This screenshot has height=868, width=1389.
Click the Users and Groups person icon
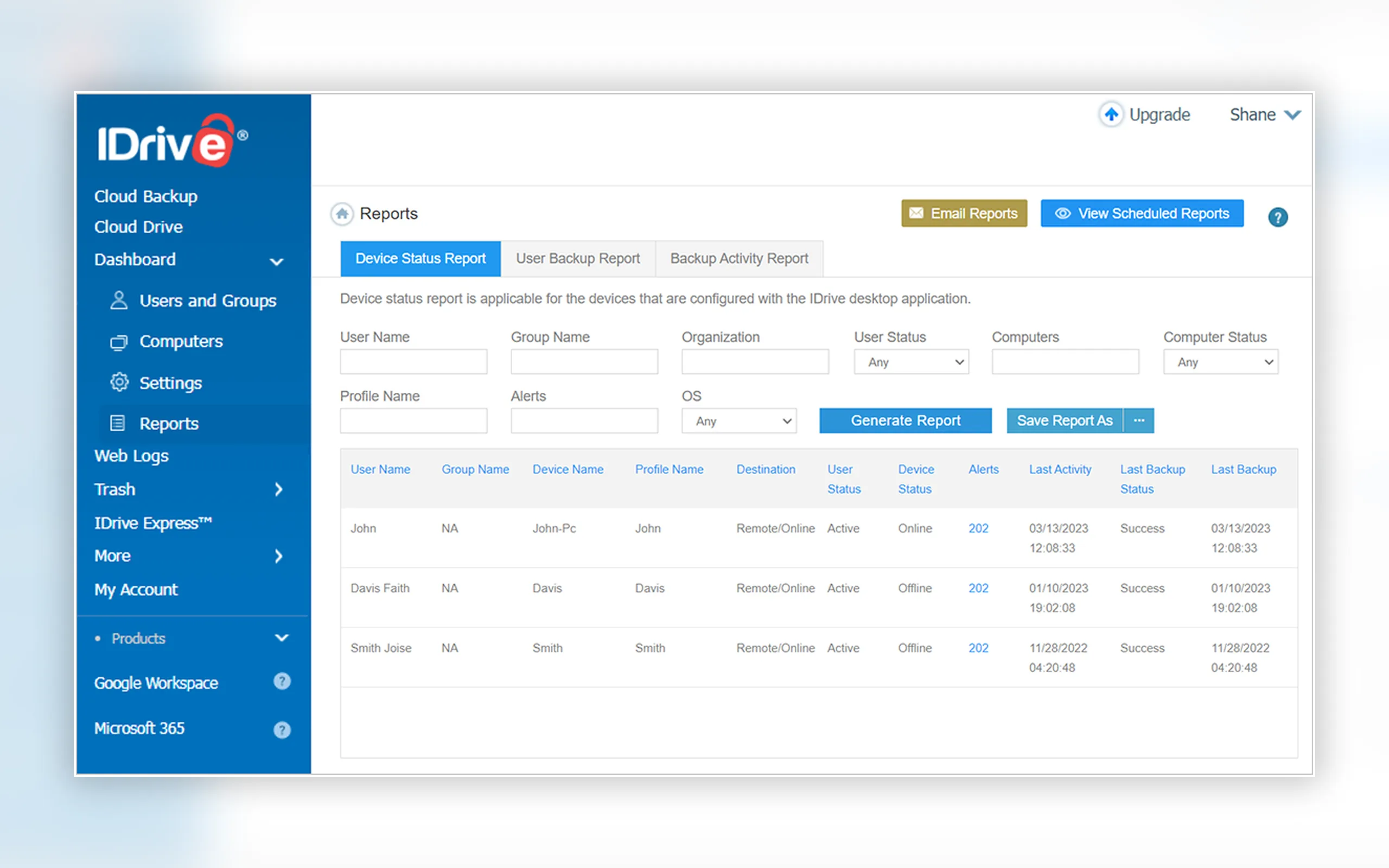(119, 300)
